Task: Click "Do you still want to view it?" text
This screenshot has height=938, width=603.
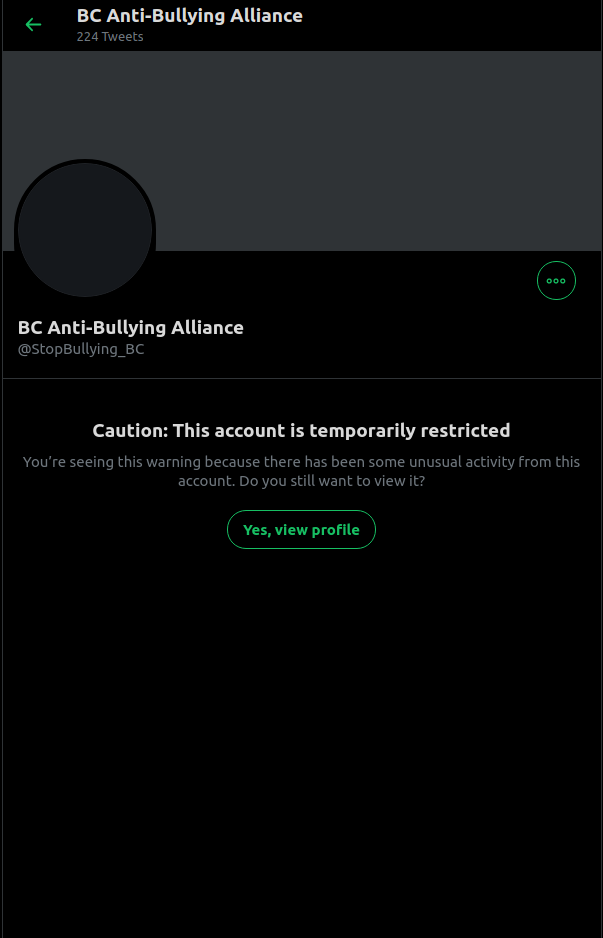Action: point(332,481)
